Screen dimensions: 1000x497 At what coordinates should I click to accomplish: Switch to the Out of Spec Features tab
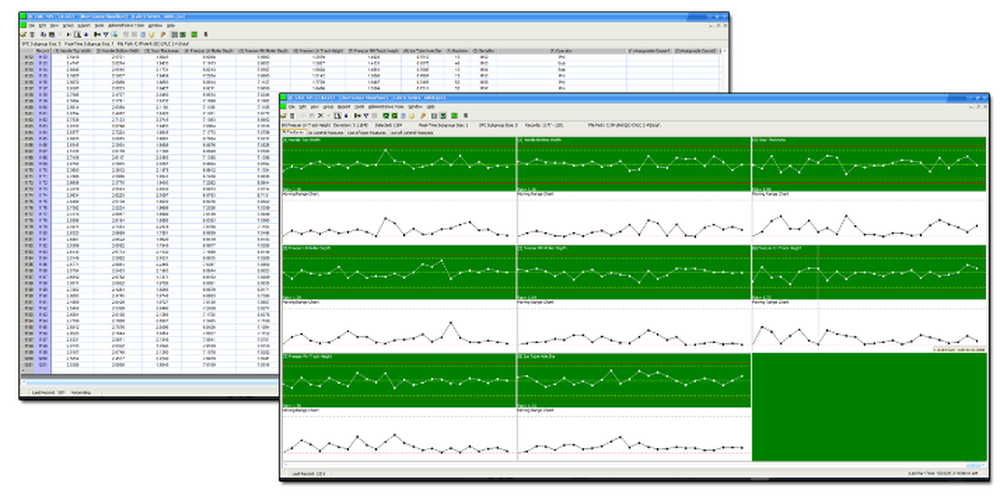coord(367,133)
